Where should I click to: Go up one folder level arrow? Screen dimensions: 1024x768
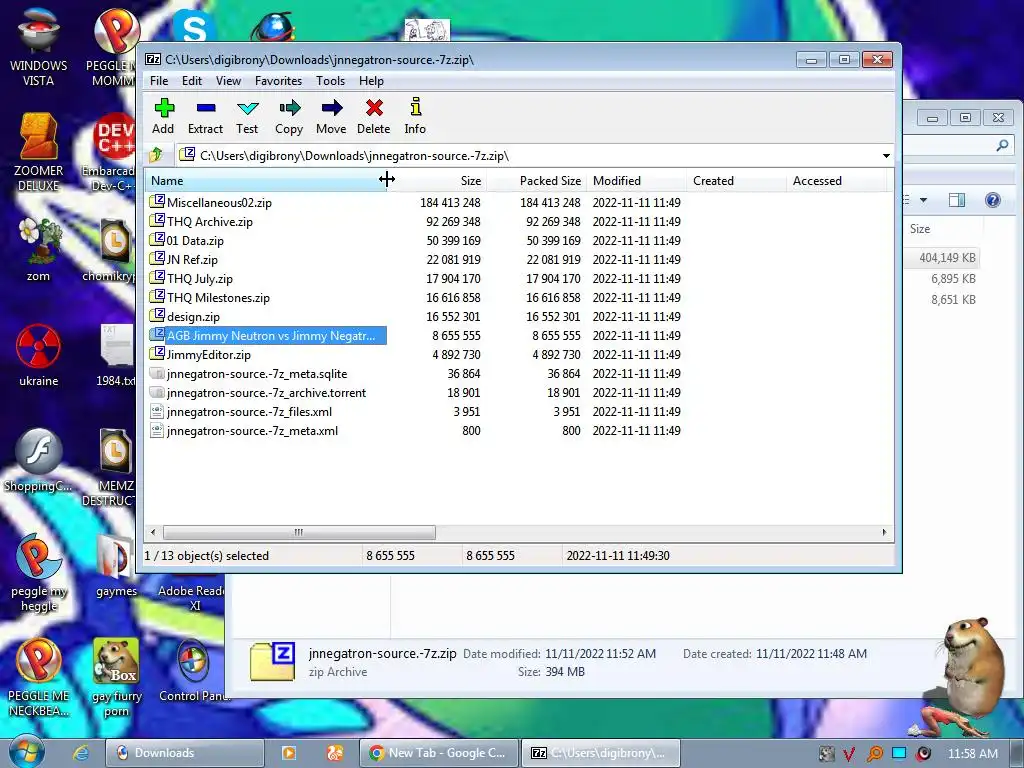point(156,155)
